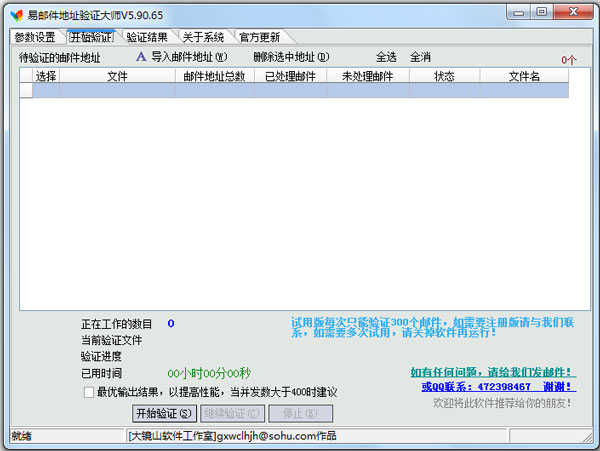
Task: Click the 0个 count label
Action: pyautogui.click(x=569, y=60)
